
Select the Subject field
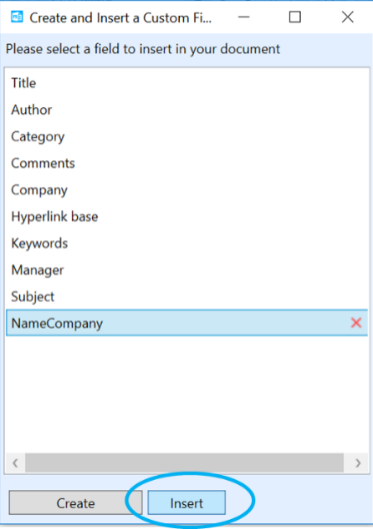(187, 296)
